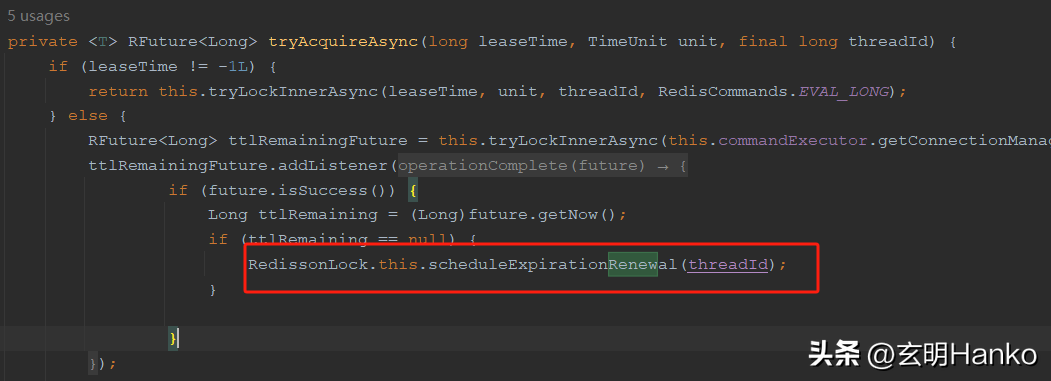Click the final keyword in the signature
The width and height of the screenshot is (1051, 381).
pos(763,42)
